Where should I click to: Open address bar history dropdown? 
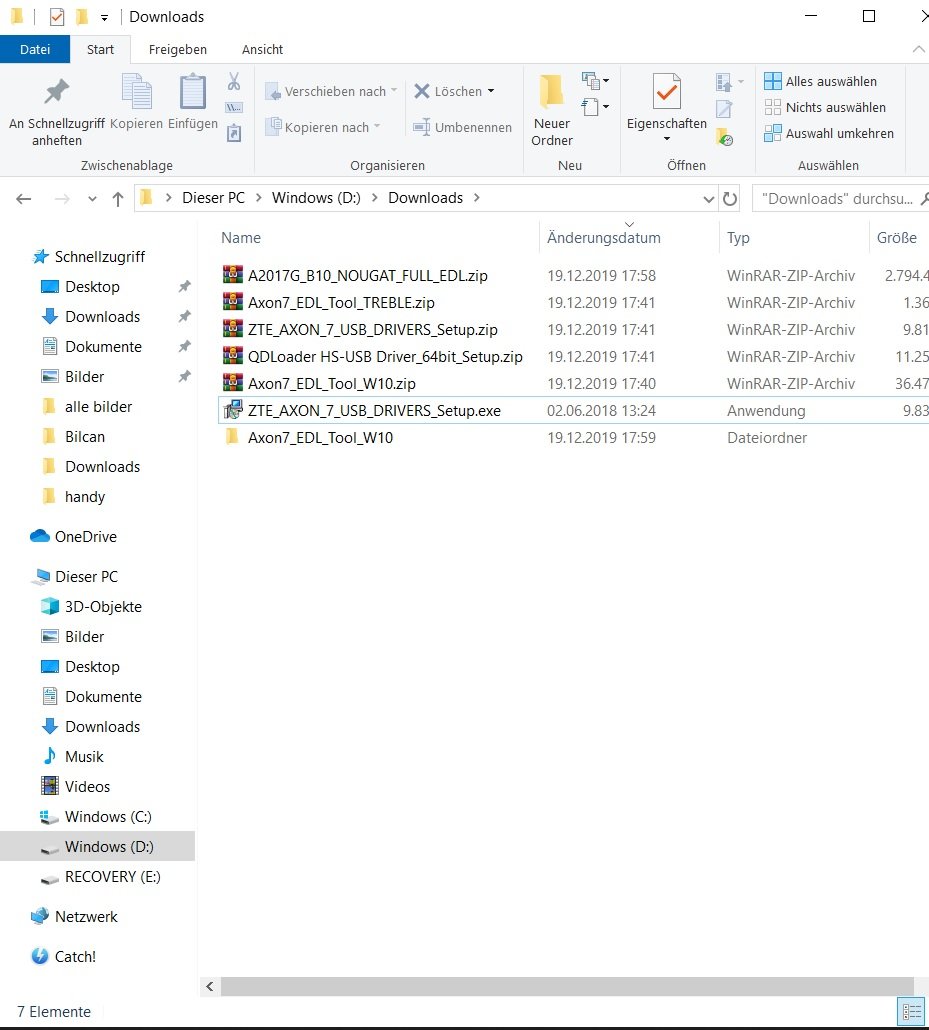[709, 198]
